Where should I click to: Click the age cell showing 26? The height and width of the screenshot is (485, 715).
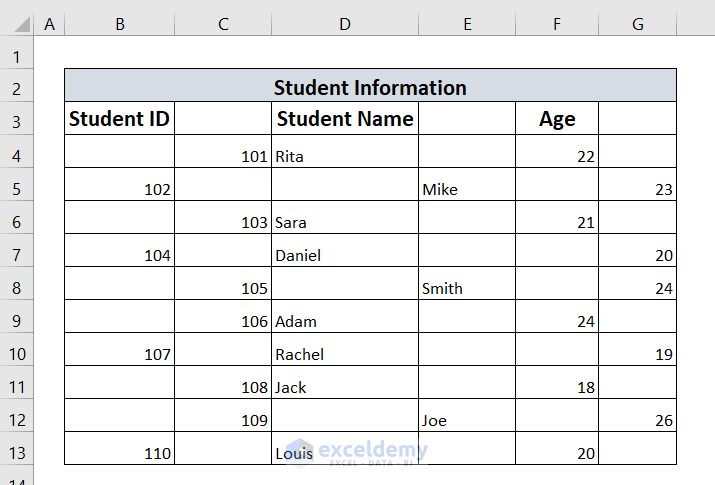(637, 420)
